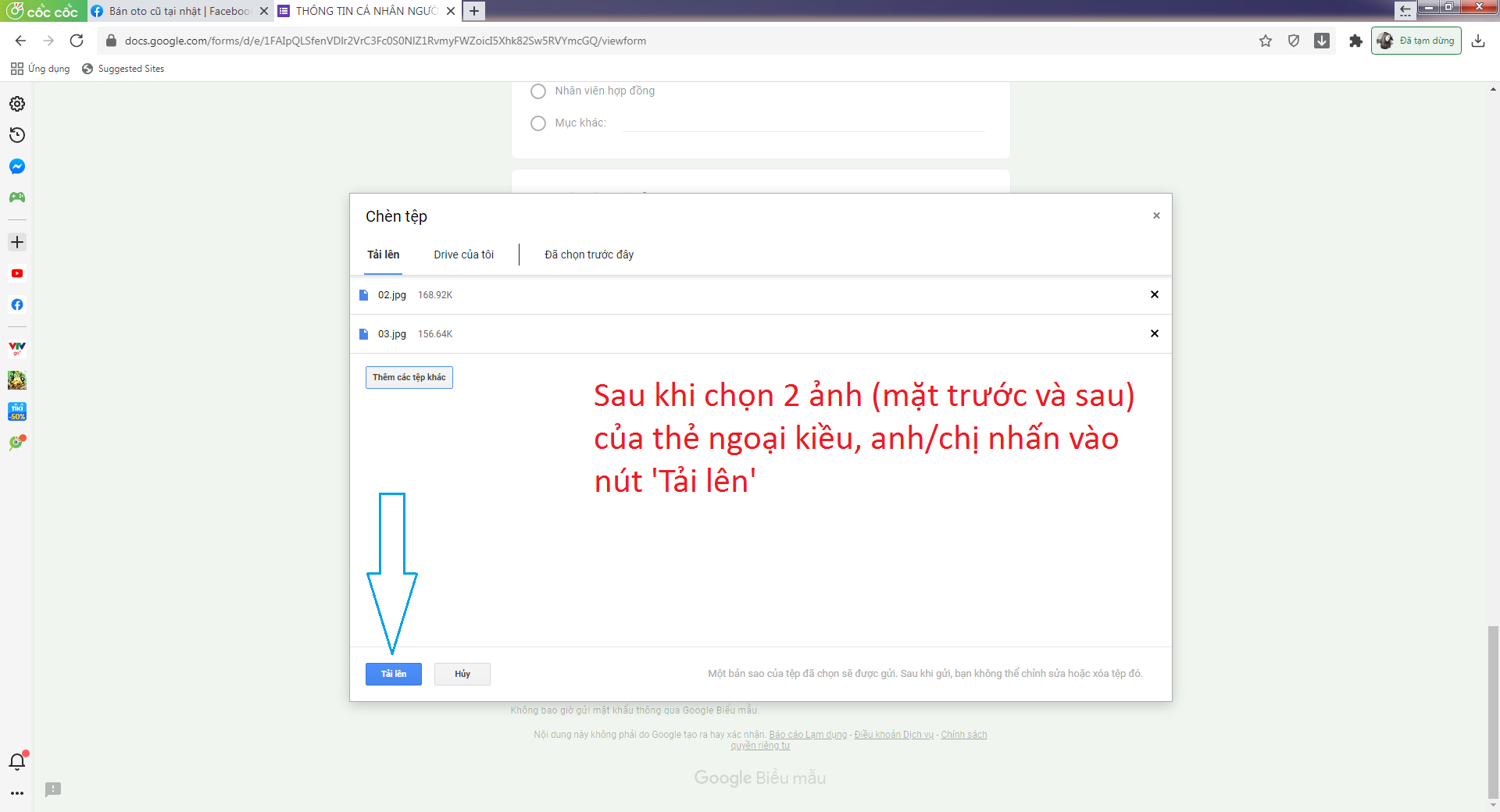Viewport: 1500px width, 812px height.
Task: Click the 02.jpg file name
Action: [x=392, y=295]
